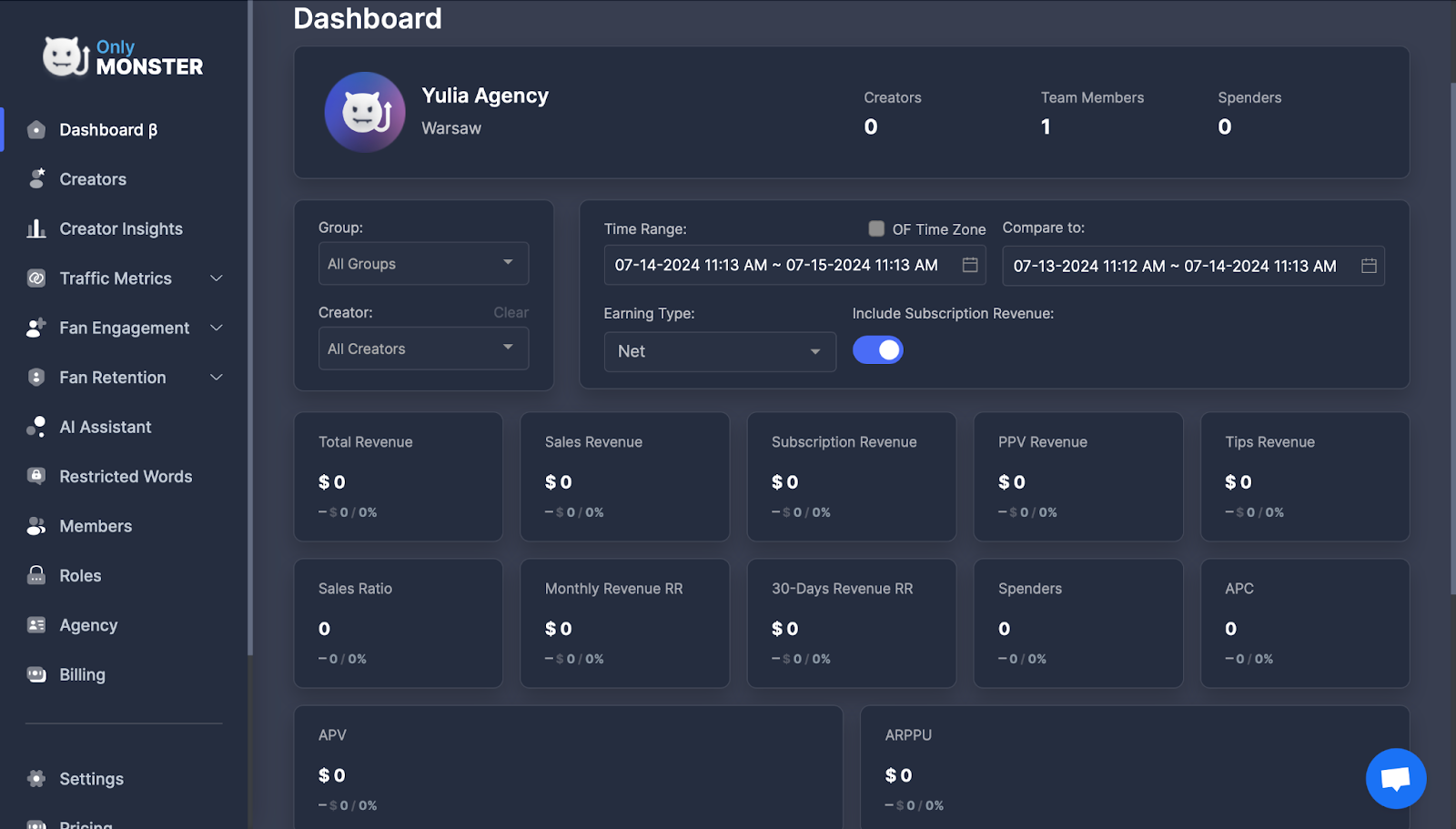Image resolution: width=1456 pixels, height=829 pixels.
Task: Click the 30-Days Revenue RR card
Action: 851,623
